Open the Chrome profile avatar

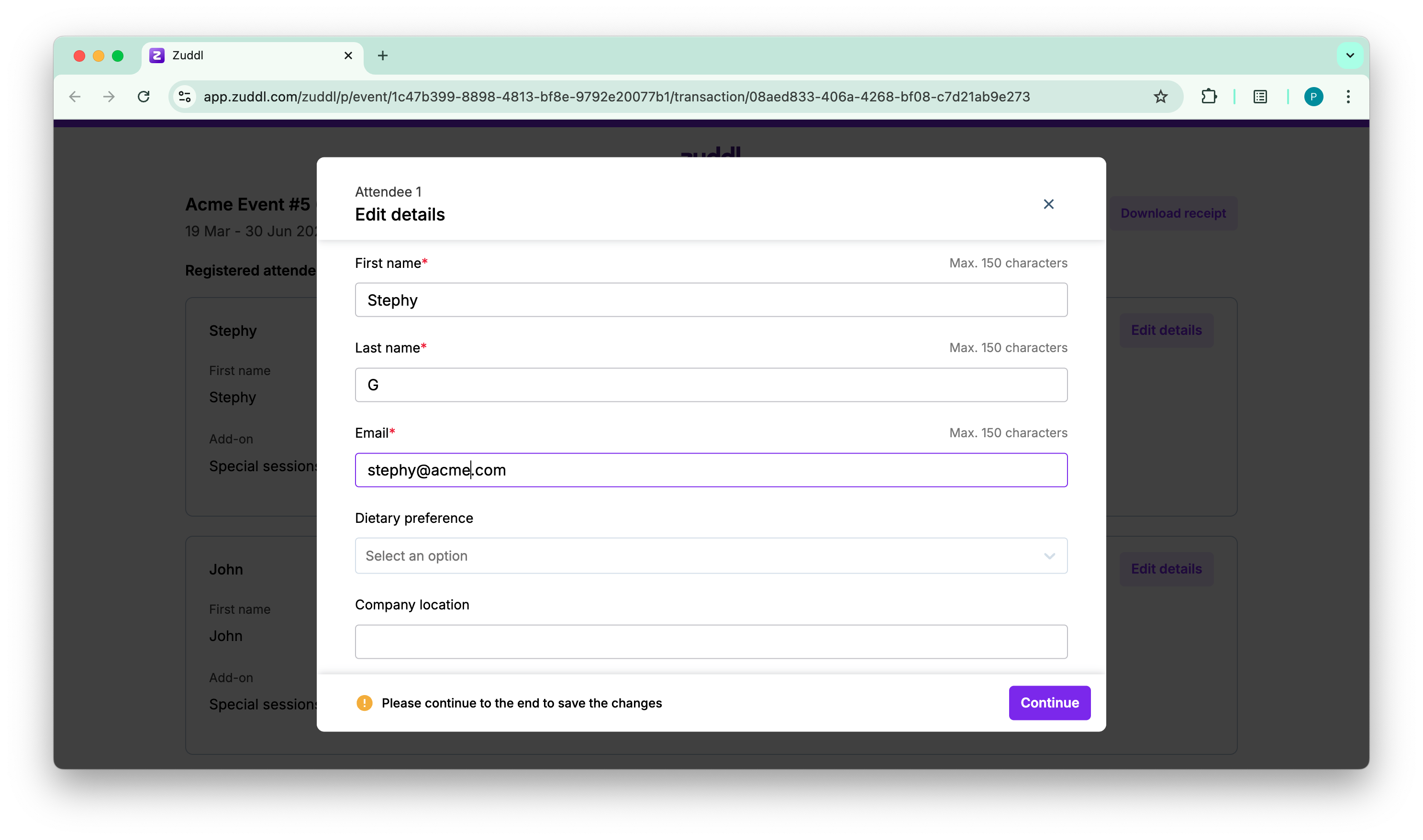1313,97
